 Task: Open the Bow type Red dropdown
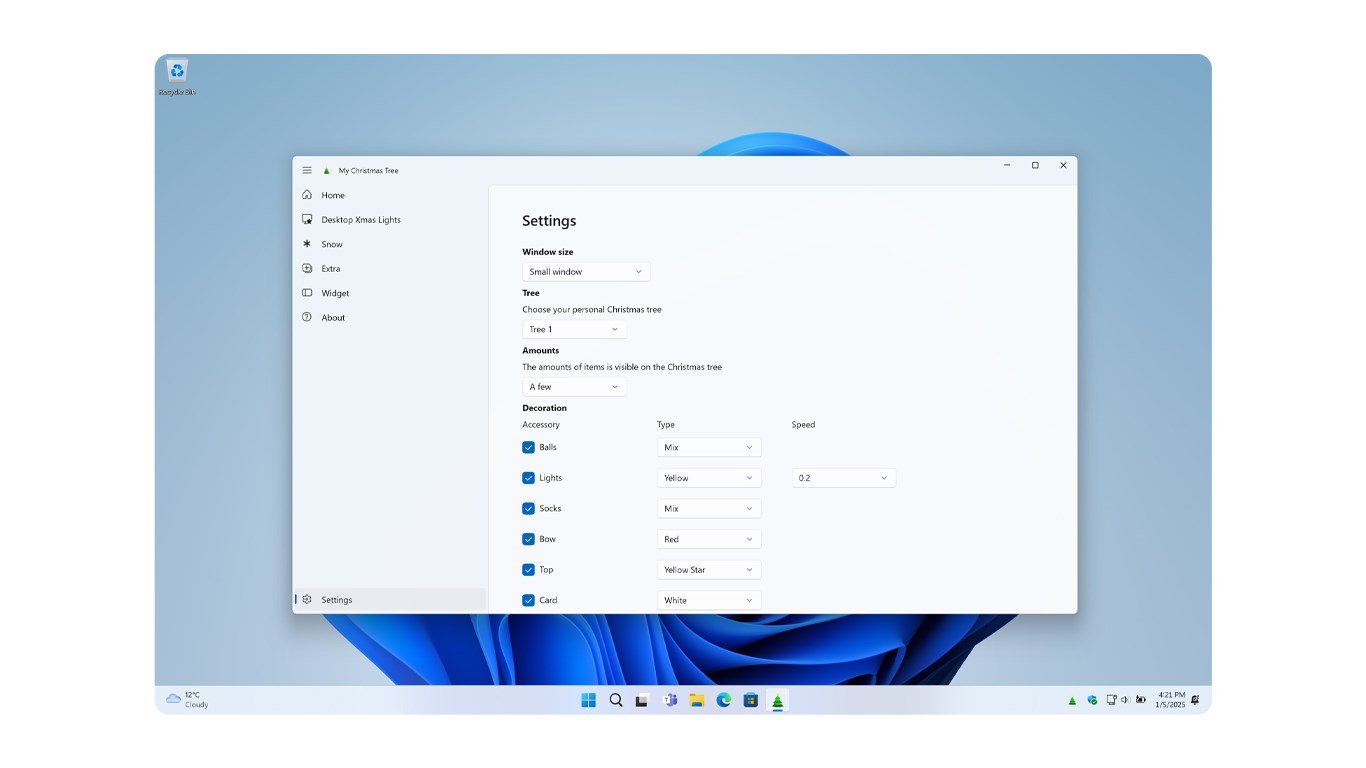709,539
